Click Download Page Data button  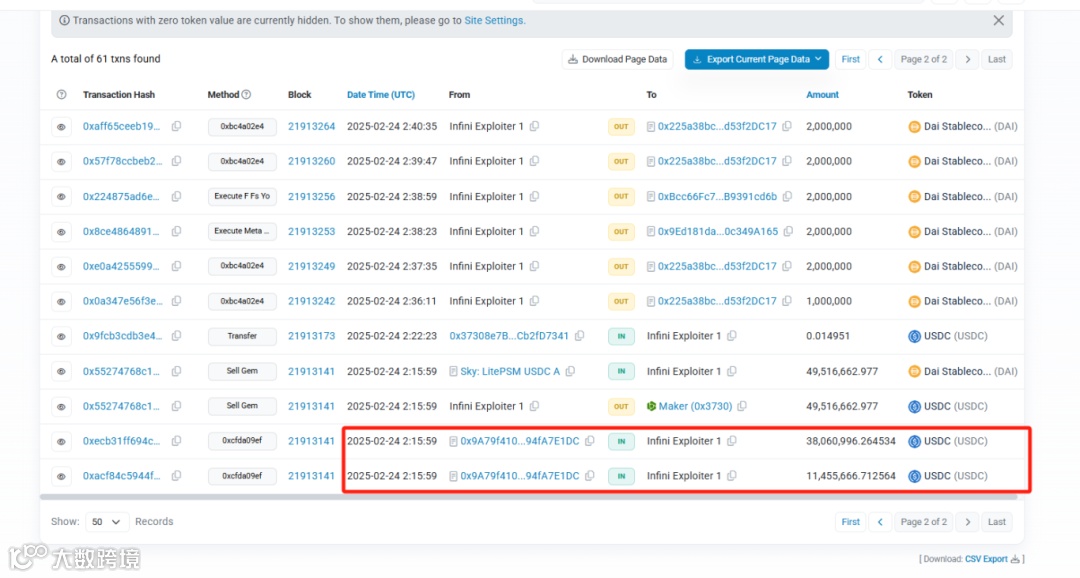618,59
